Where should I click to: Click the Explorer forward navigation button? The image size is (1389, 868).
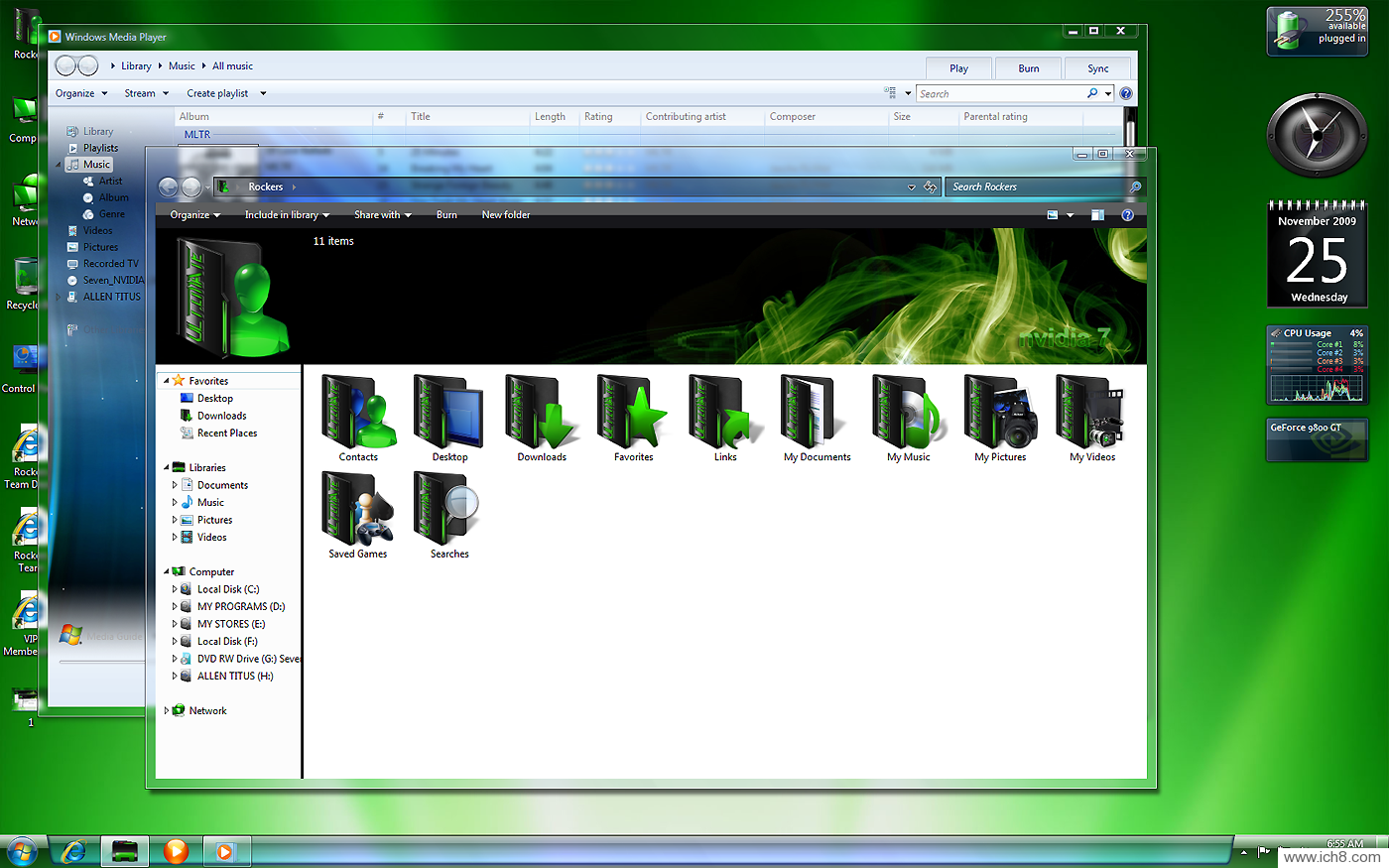point(190,186)
